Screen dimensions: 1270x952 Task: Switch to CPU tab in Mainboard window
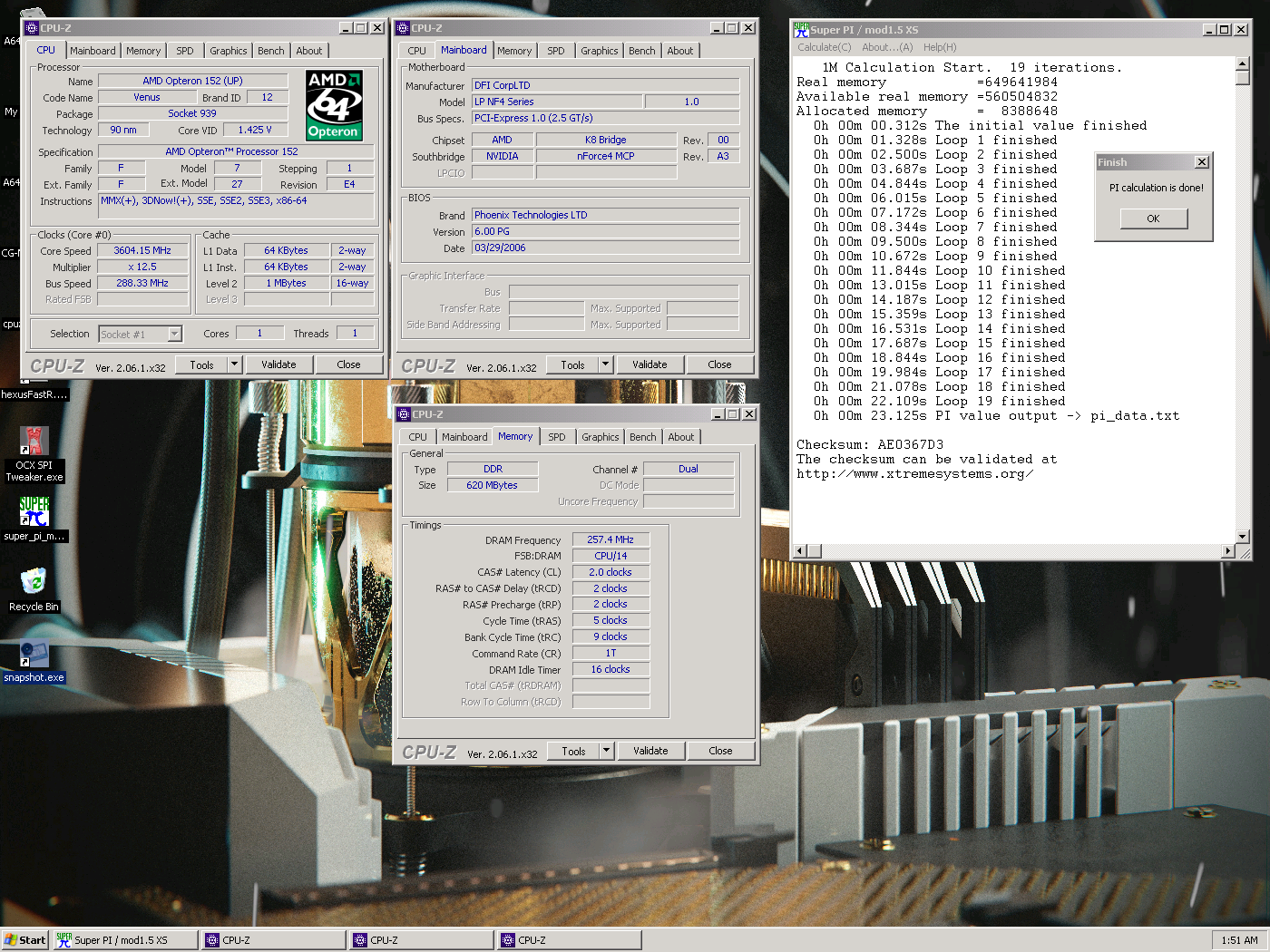pyautogui.click(x=416, y=51)
